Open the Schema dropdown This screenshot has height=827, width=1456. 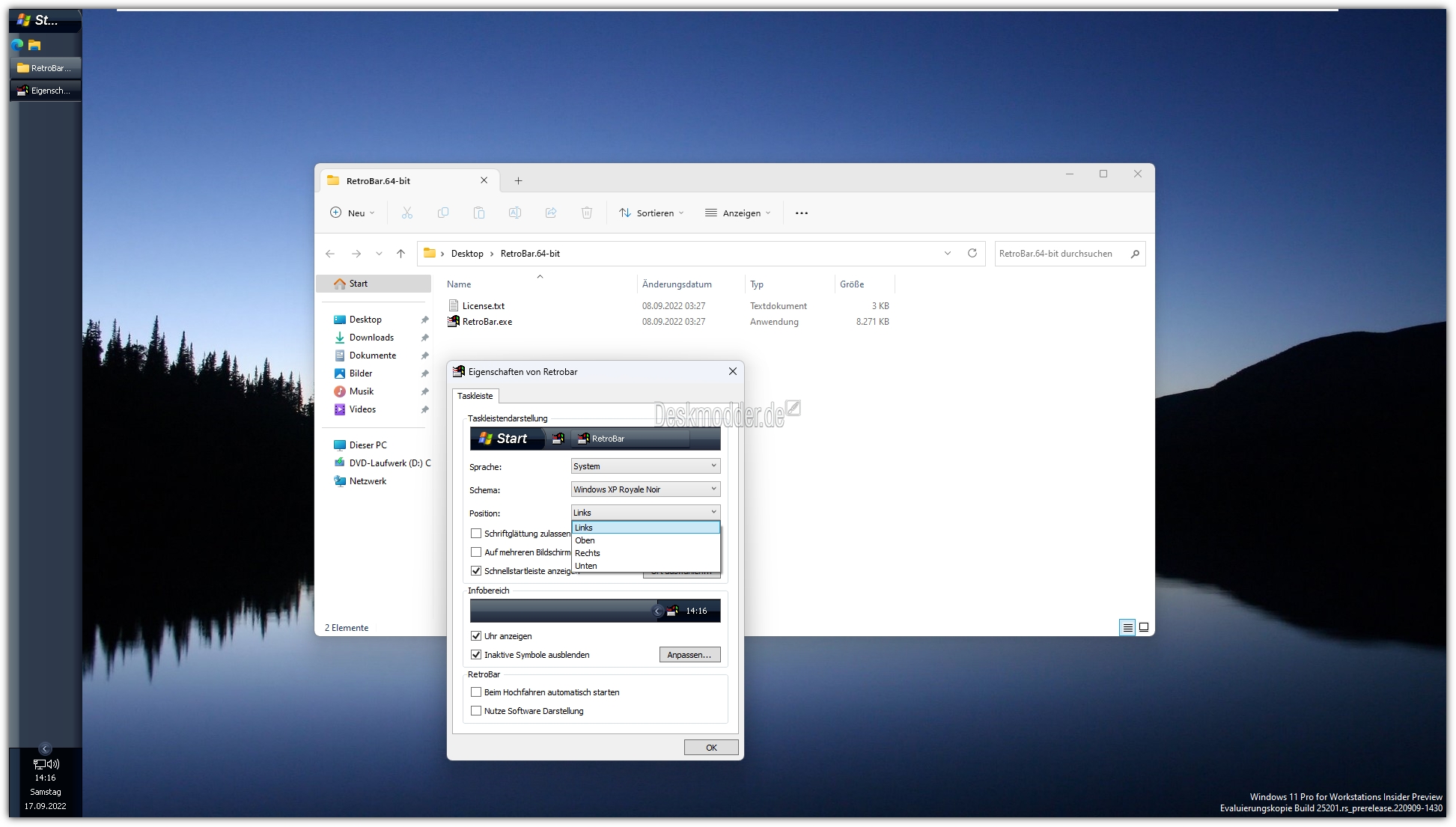pyautogui.click(x=645, y=489)
